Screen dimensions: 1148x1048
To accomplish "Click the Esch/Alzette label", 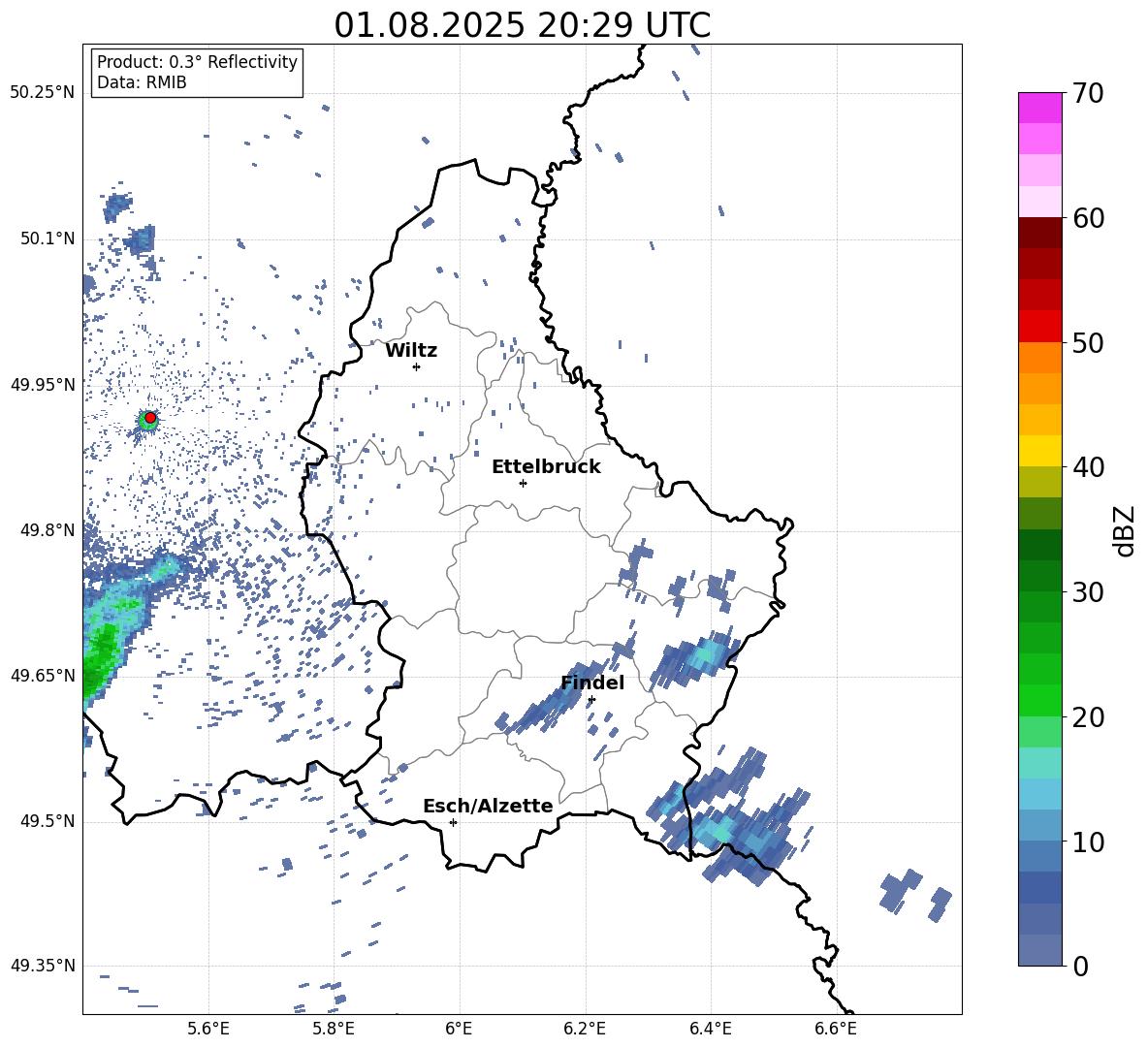I will pos(488,807).
